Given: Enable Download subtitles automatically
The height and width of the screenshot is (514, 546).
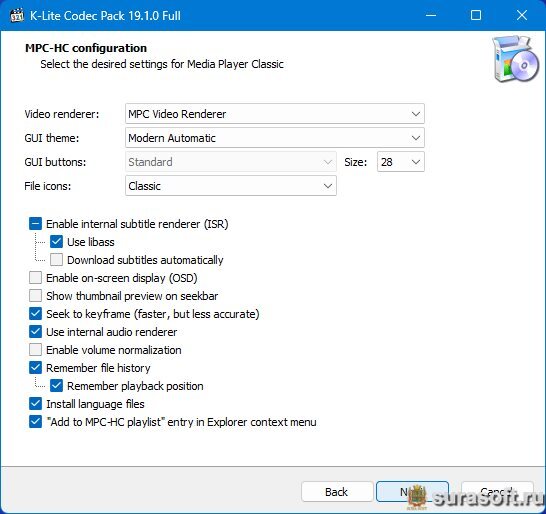Looking at the screenshot, I should tap(56, 260).
